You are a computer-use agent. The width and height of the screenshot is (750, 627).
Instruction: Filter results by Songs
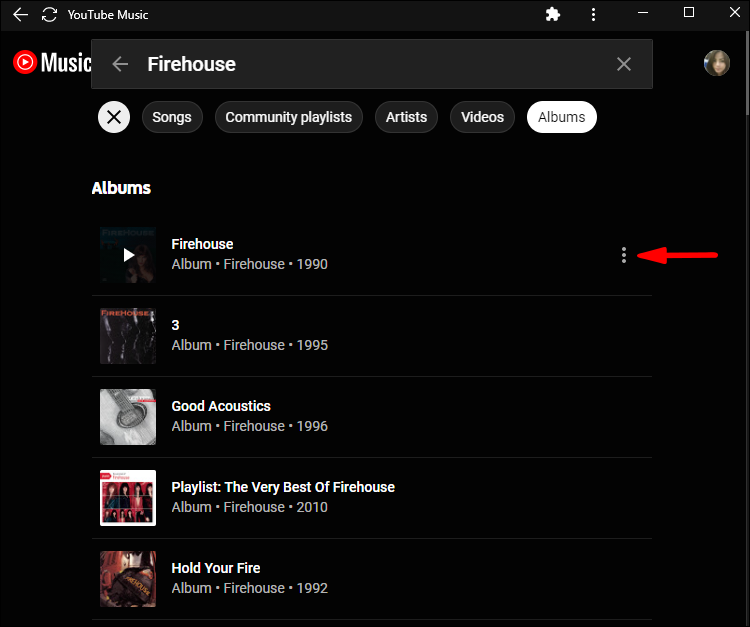172,117
